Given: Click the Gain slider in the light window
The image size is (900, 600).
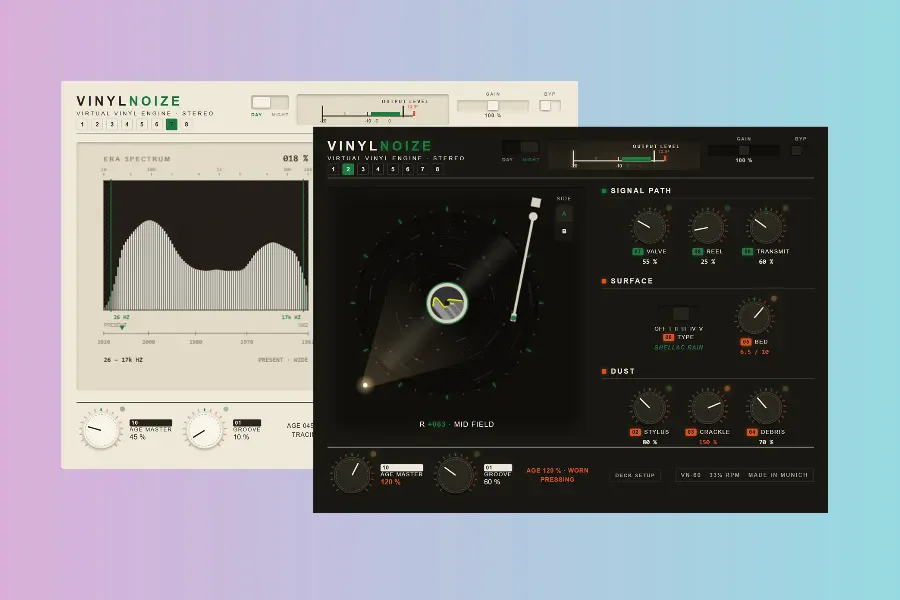Looking at the screenshot, I should (x=492, y=106).
